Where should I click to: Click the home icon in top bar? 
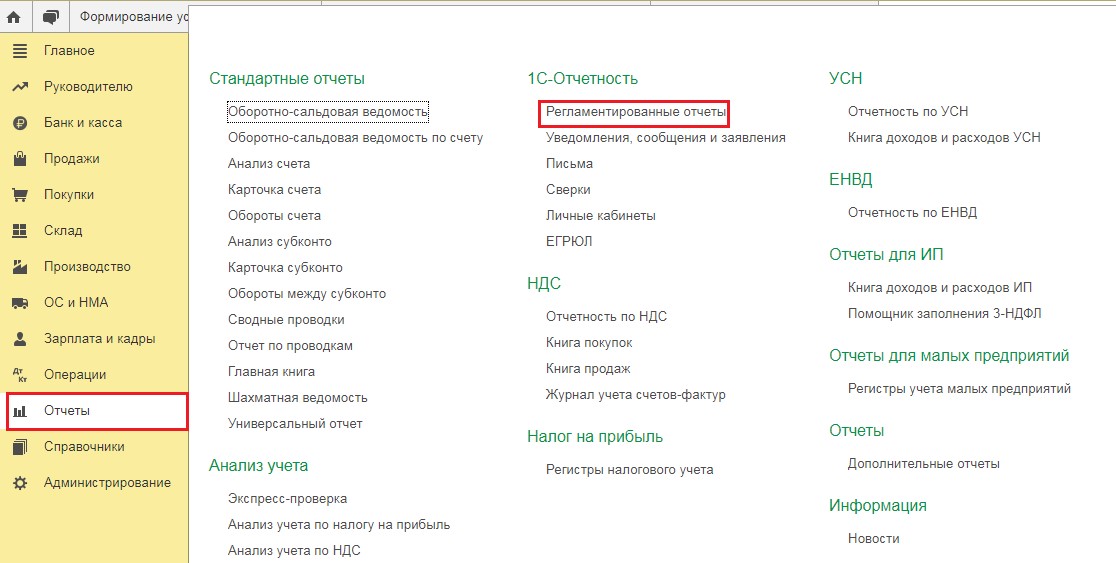pyautogui.click(x=13, y=16)
